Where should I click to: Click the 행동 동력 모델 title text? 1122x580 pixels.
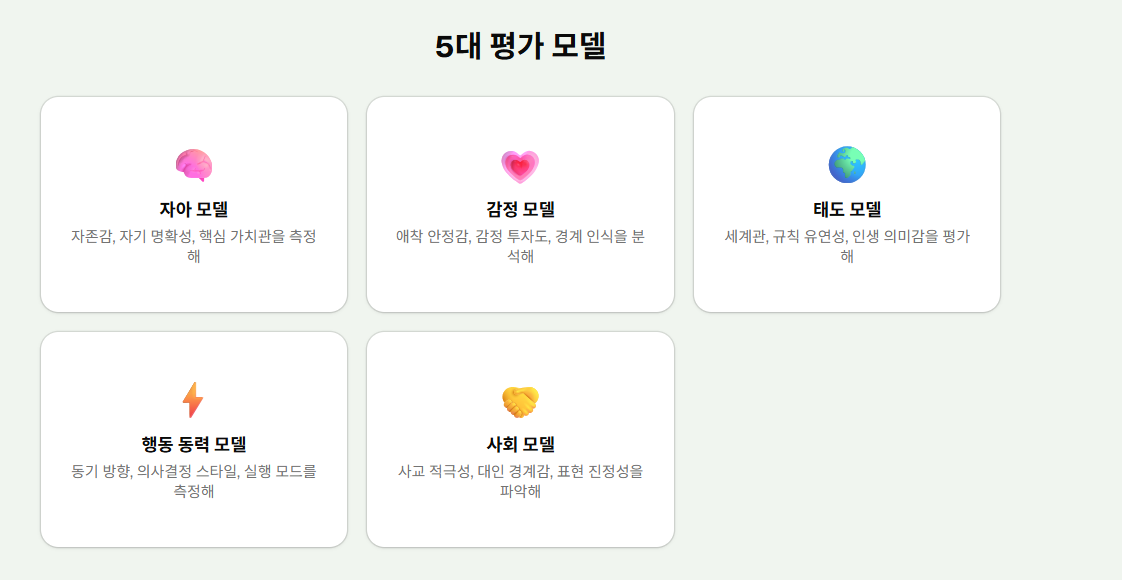(192, 445)
